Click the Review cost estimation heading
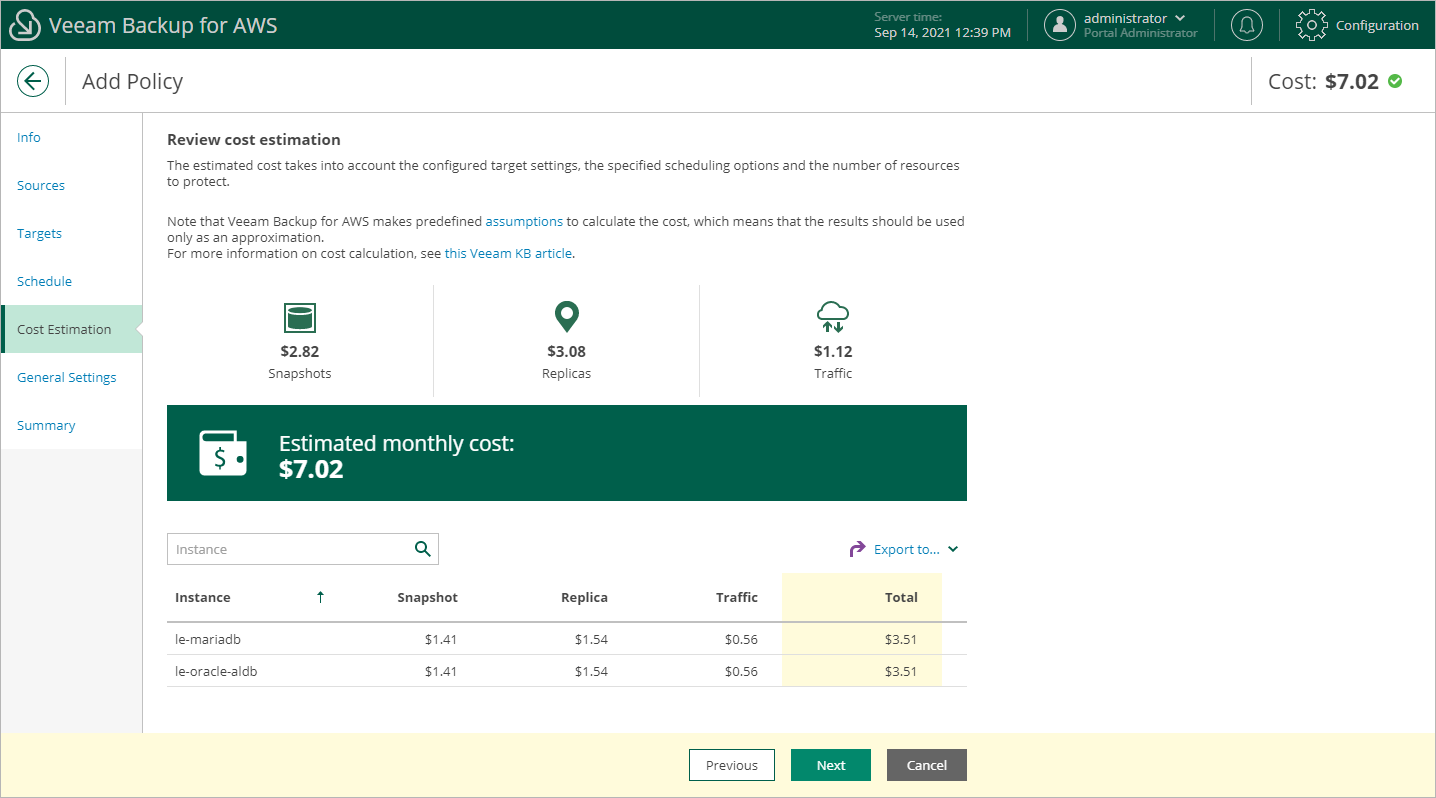This screenshot has height=798, width=1436. (x=254, y=140)
